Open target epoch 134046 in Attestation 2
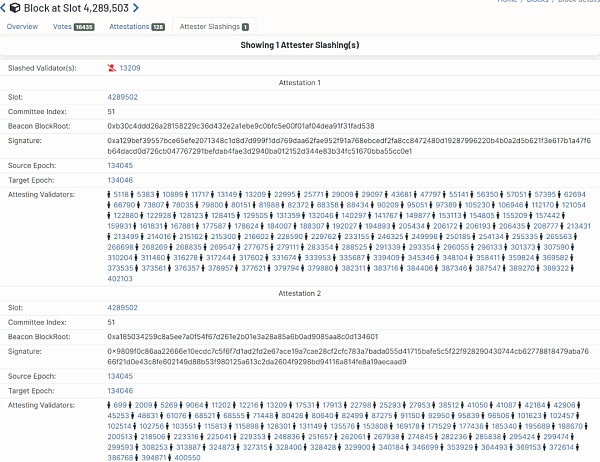The width and height of the screenshot is (600, 462). 120,390
